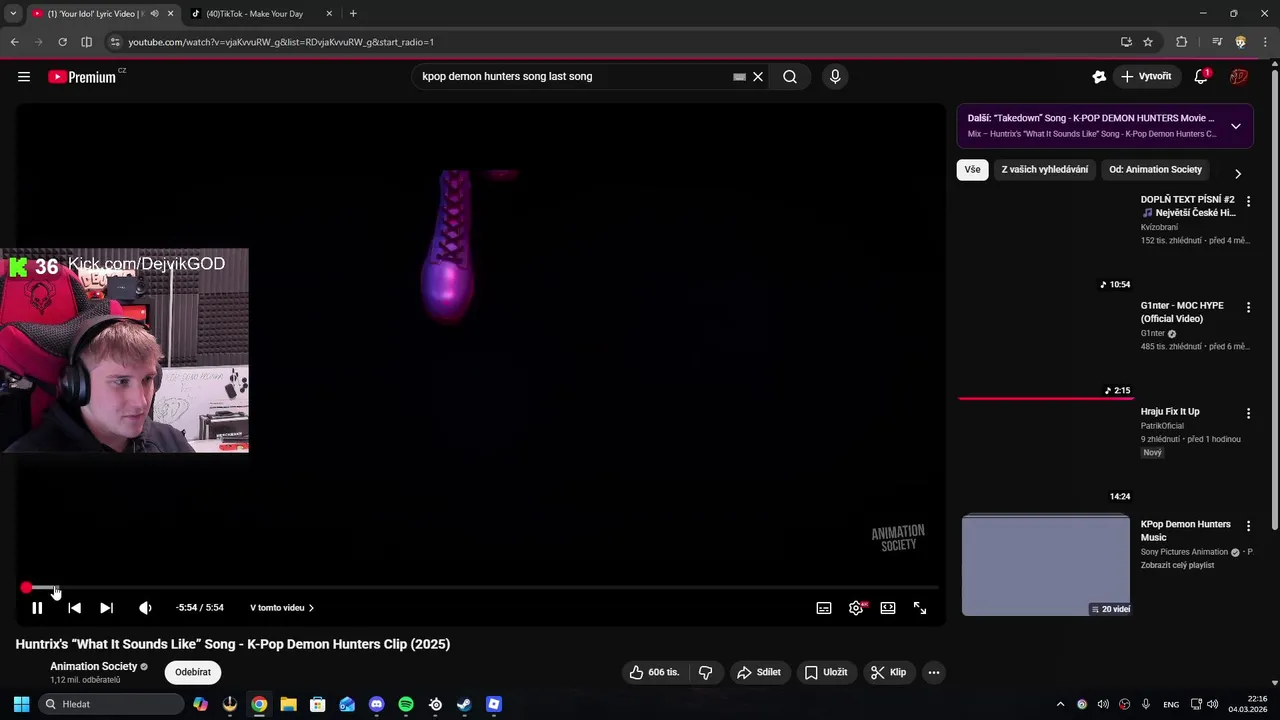Open Vytvořit create button
The width and height of the screenshot is (1280, 720).
pos(1147,77)
